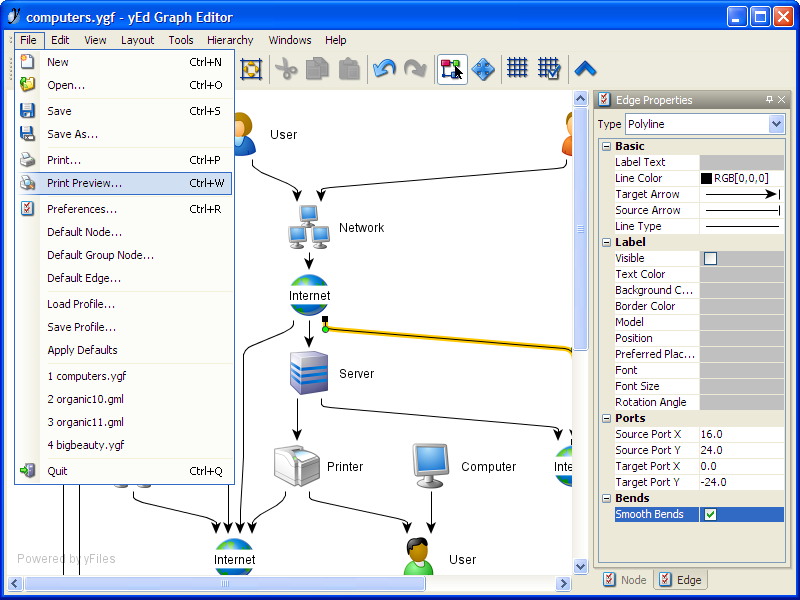The image size is (800, 600).
Task: Switch to the Edge properties tab
Action: [x=681, y=580]
